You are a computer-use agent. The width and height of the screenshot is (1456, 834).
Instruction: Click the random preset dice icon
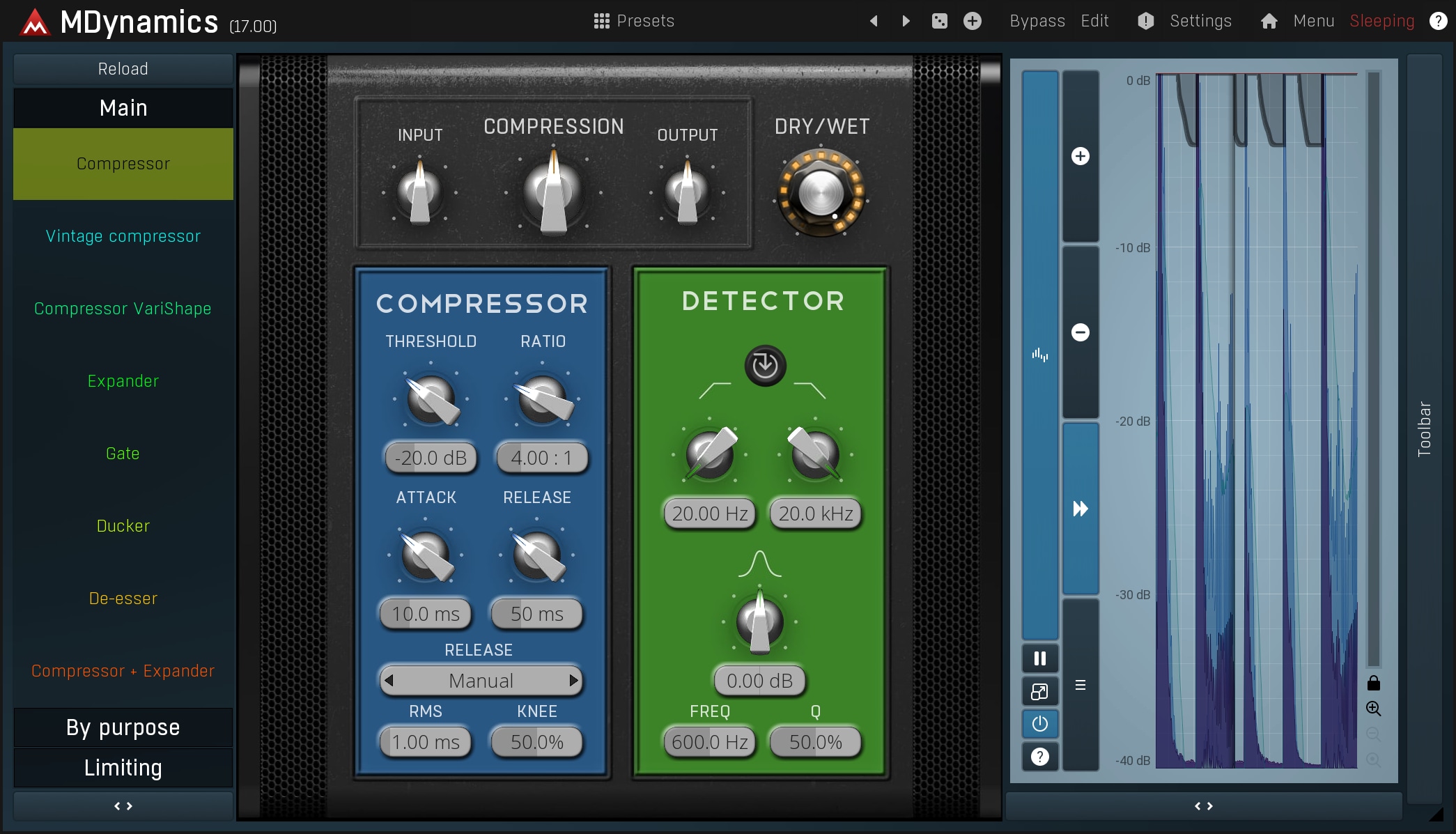939,21
